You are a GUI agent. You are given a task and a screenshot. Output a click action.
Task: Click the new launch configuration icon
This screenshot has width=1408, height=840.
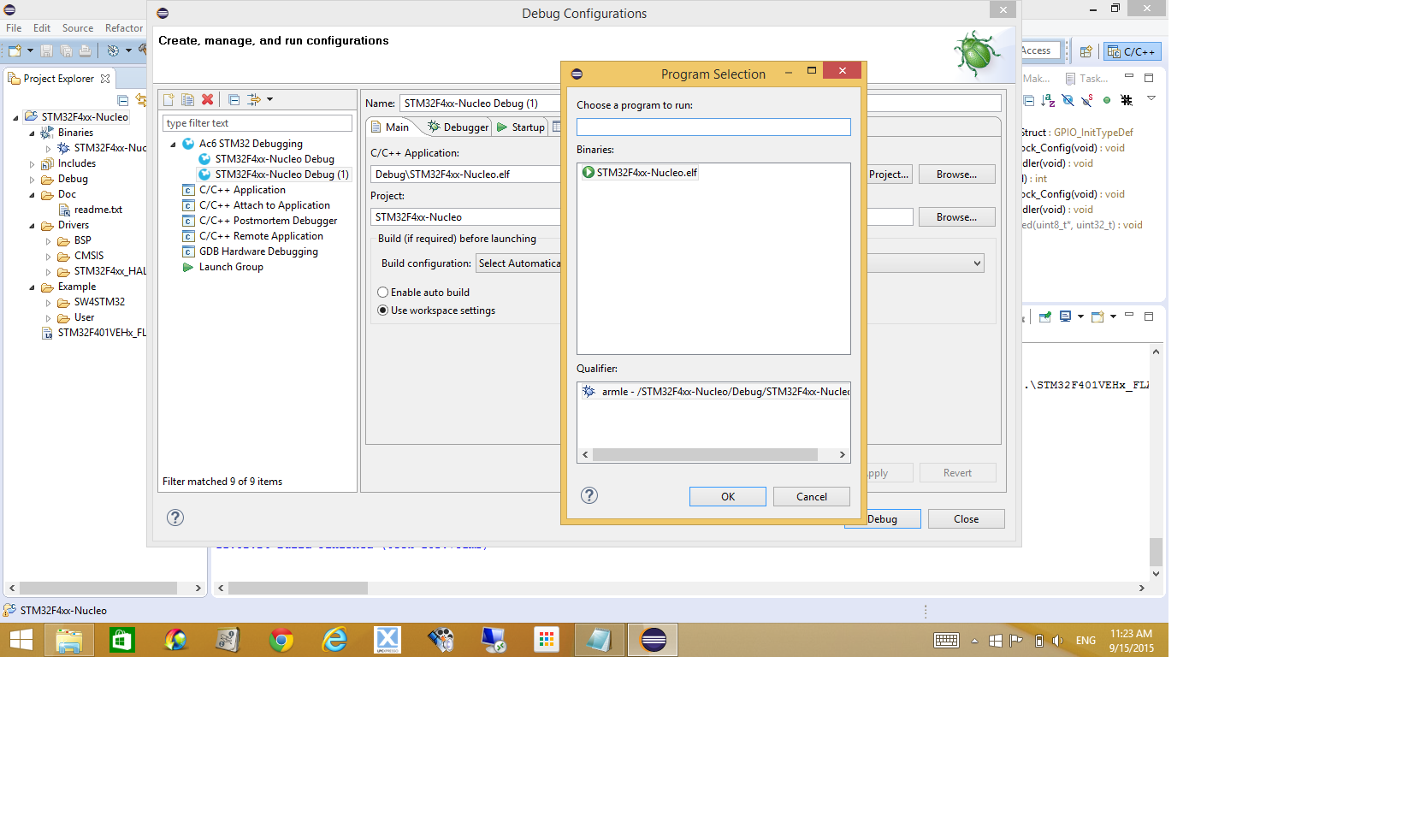[x=169, y=100]
